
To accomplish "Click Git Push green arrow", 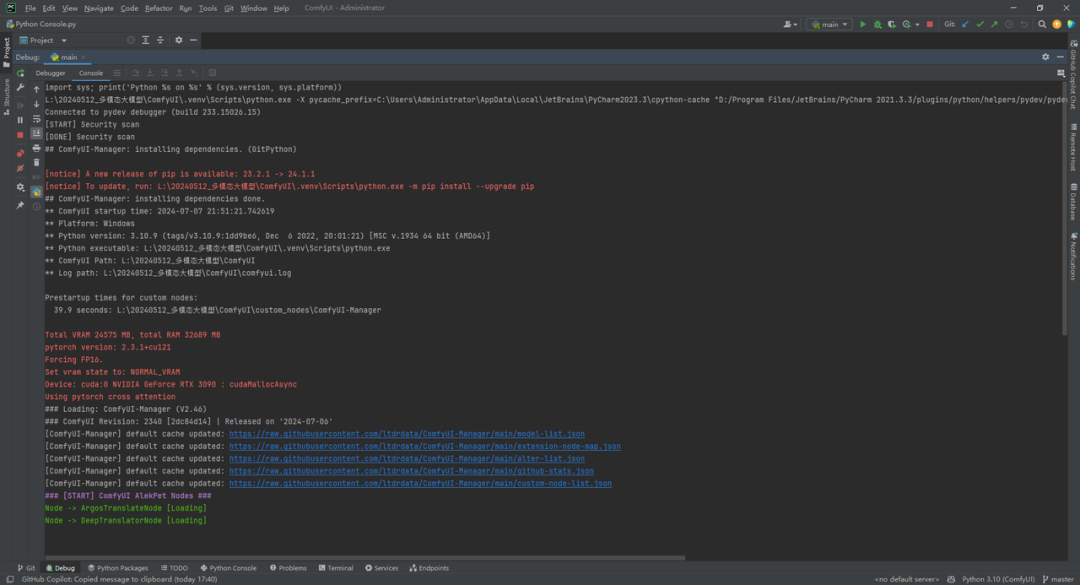I will click(994, 25).
